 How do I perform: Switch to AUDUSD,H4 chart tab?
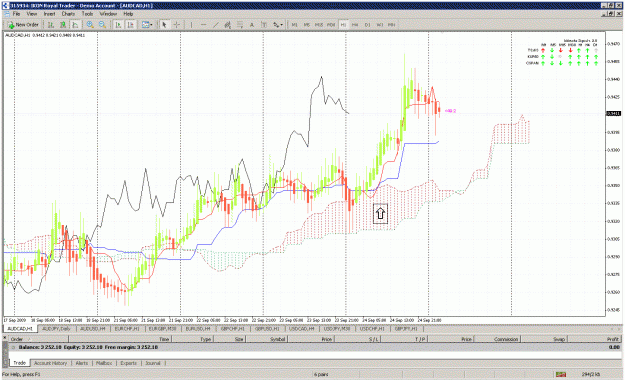92,329
